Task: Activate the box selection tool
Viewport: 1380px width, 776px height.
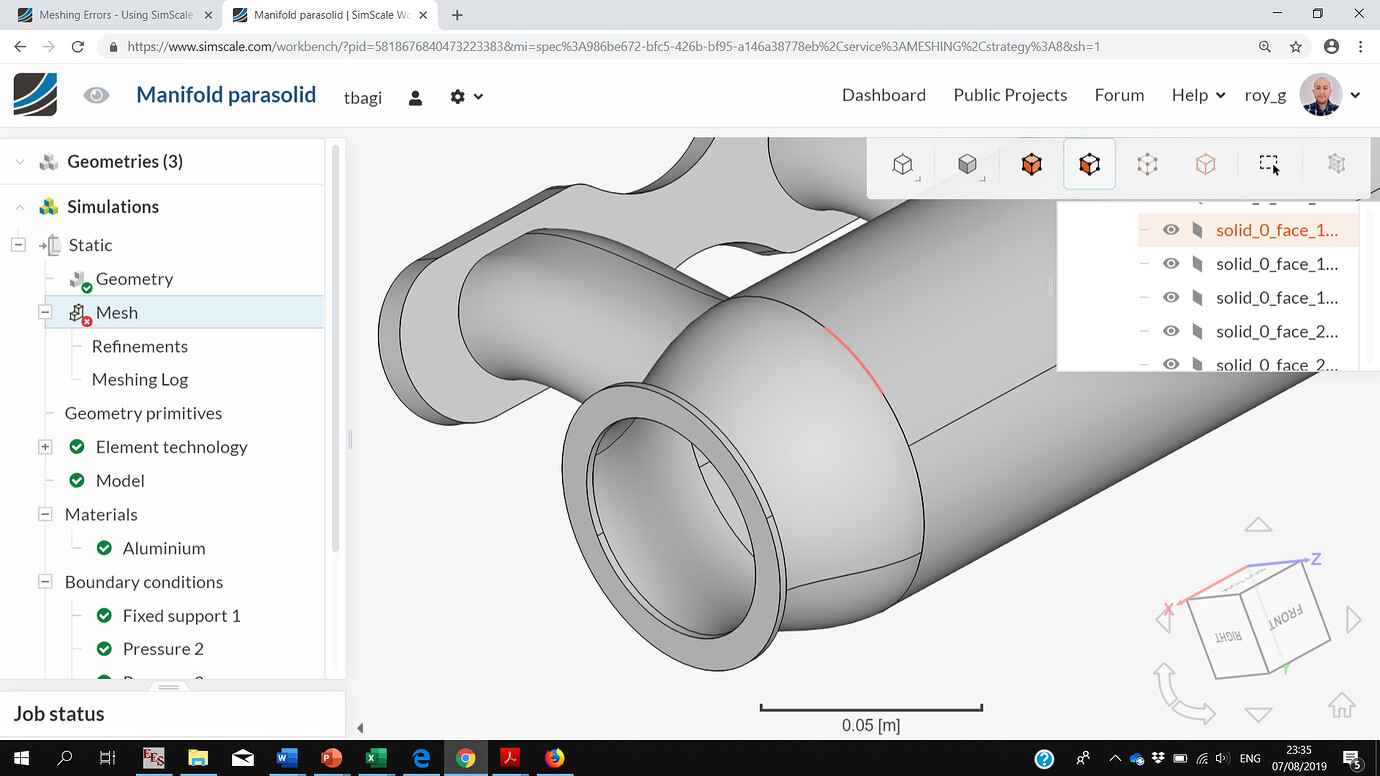Action: [x=1268, y=163]
